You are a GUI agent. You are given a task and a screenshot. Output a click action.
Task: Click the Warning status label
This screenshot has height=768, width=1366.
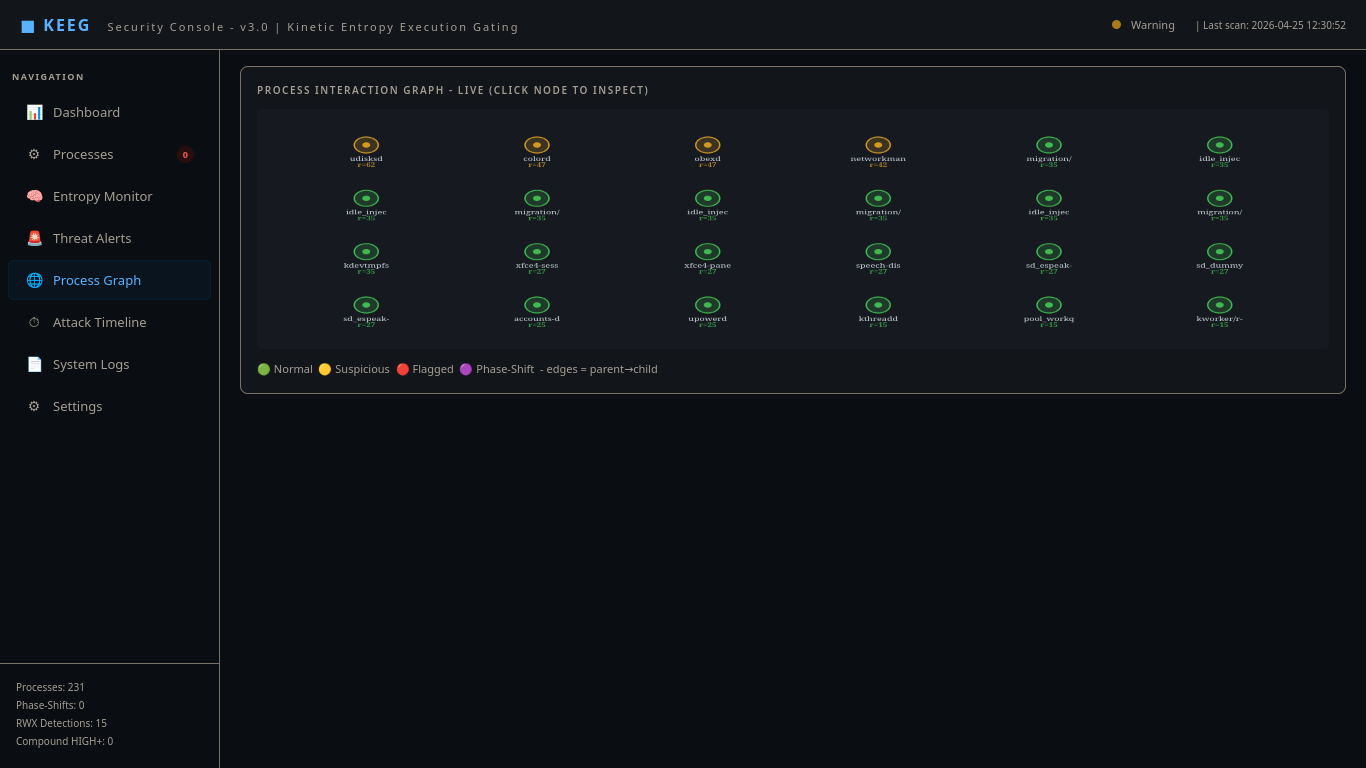pos(1153,25)
